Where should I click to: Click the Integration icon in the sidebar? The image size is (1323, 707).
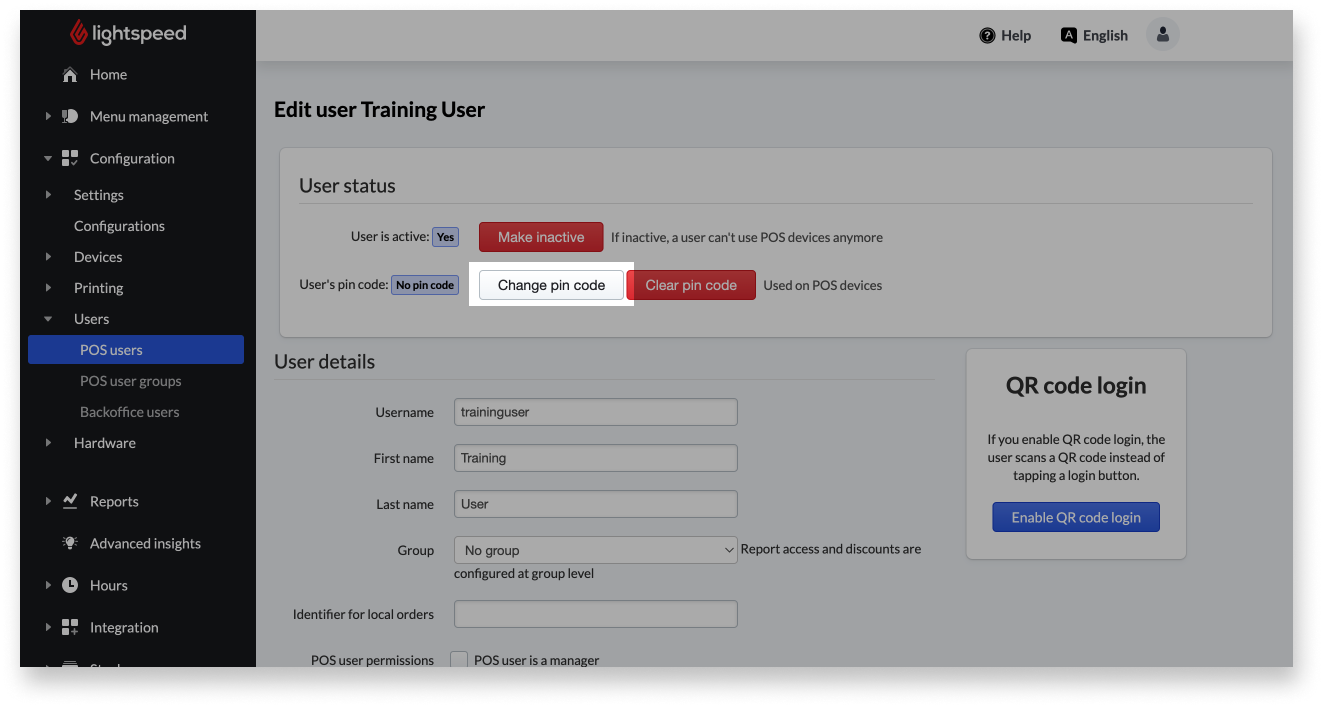pos(69,627)
